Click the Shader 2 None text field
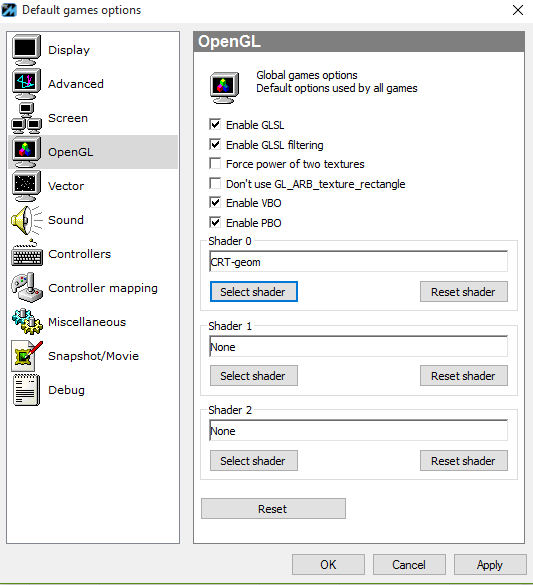Viewport: 533px width, 585px height. tap(358, 431)
